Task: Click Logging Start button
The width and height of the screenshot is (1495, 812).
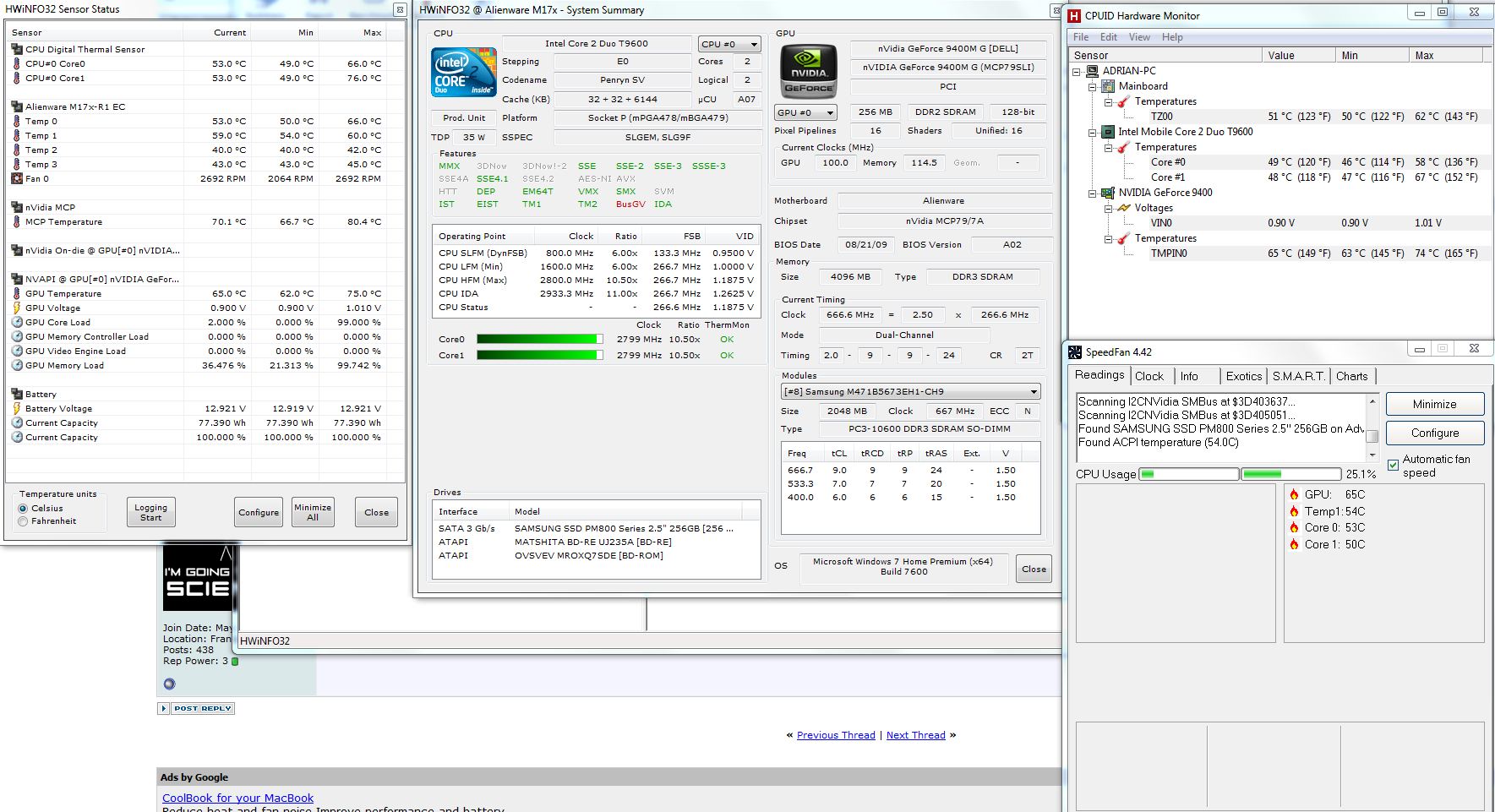Action: coord(150,512)
